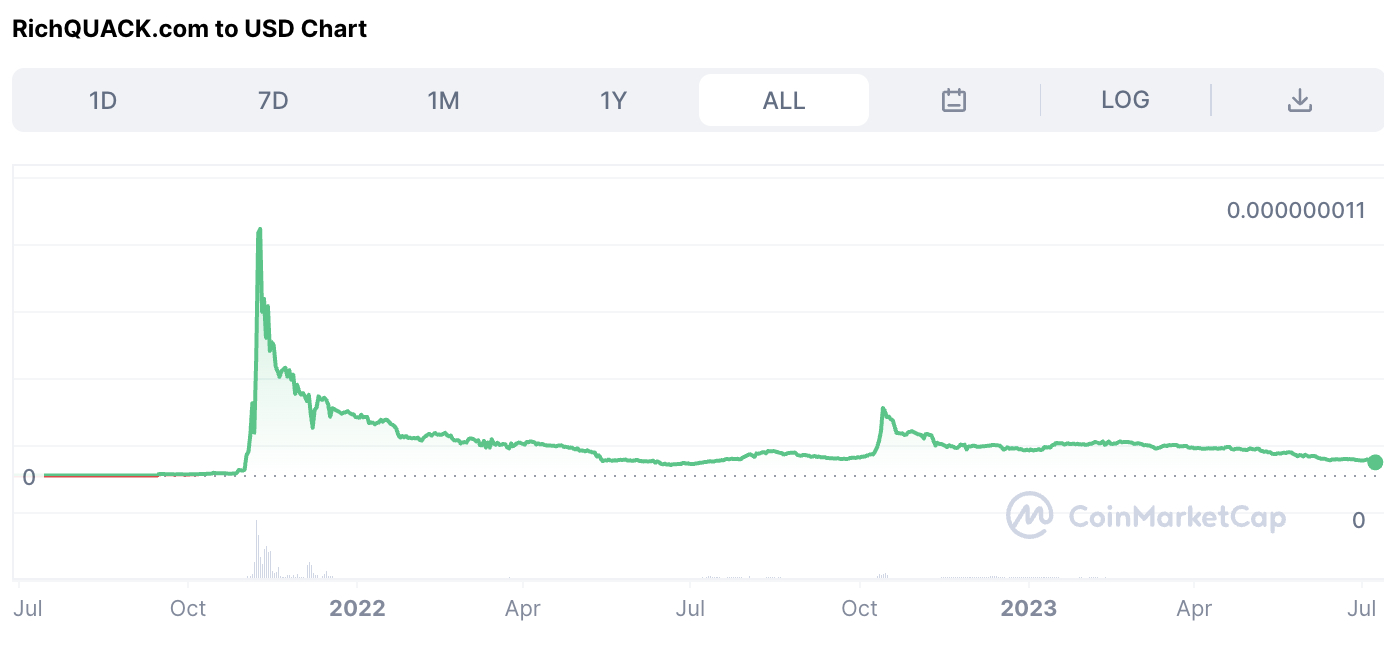Download the chart data
1384x646 pixels.
pos(1299,100)
